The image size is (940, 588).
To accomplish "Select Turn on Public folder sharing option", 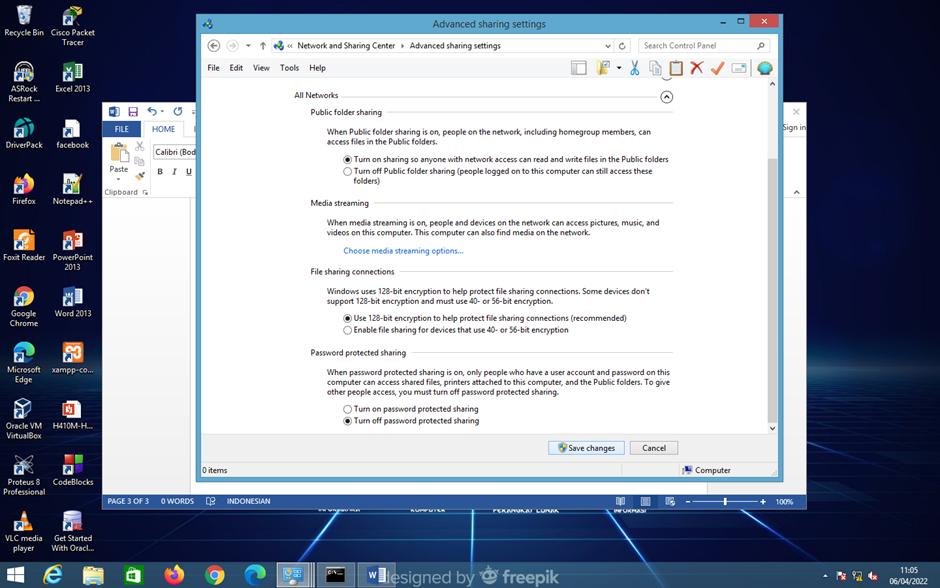I will click(x=347, y=159).
